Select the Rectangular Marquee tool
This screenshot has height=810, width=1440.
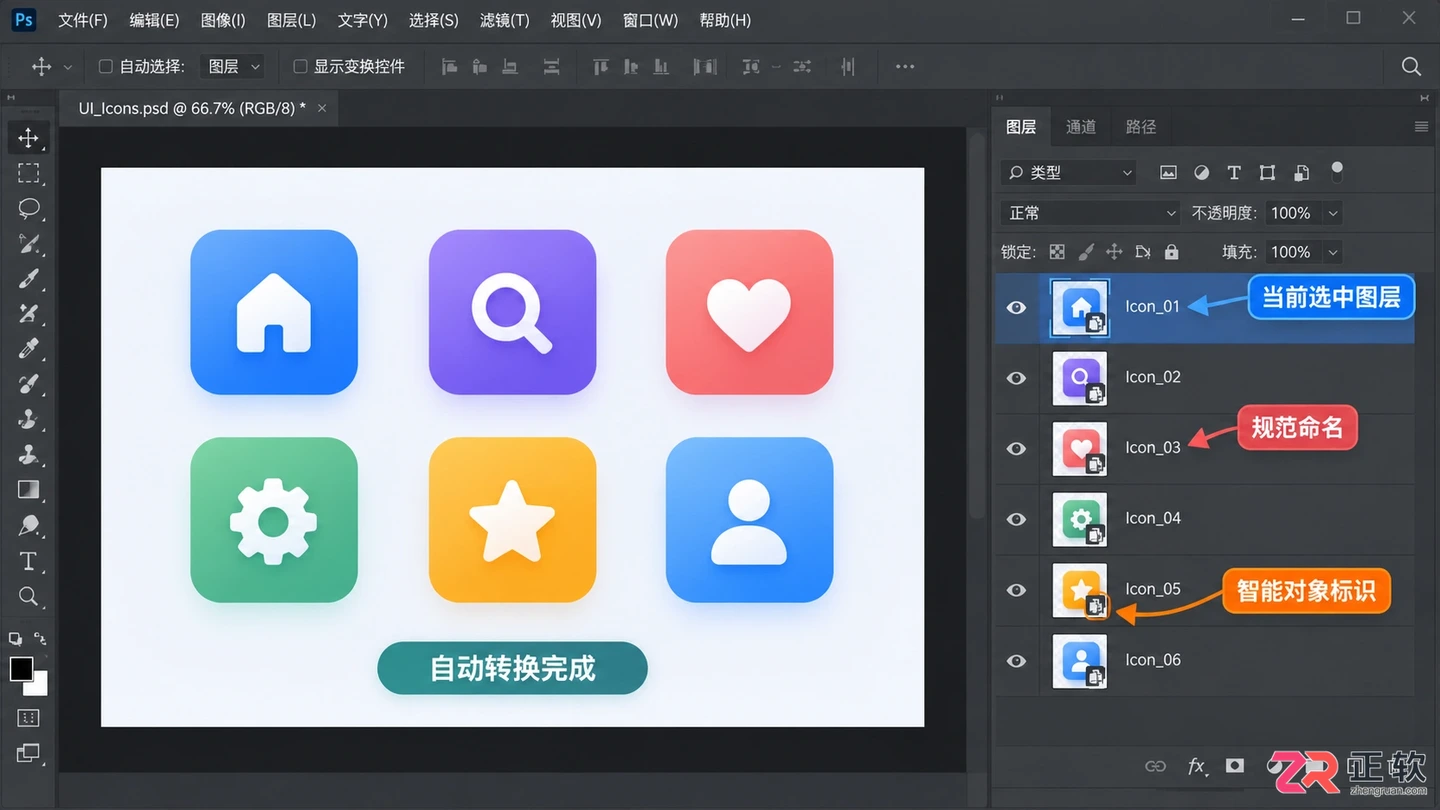[28, 173]
